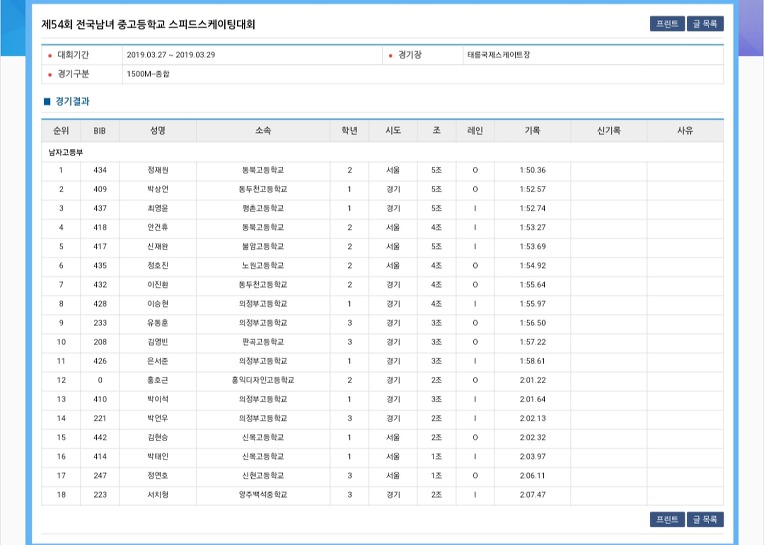Image resolution: width=764 pixels, height=545 pixels.
Task: Click BIB number 434 in first row
Action: 99,170
